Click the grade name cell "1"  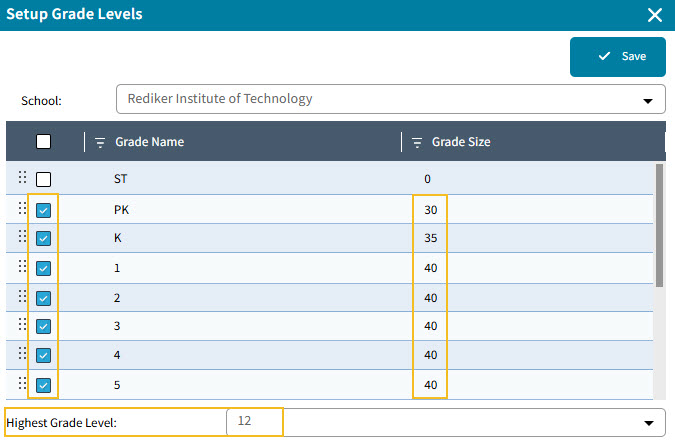point(117,268)
